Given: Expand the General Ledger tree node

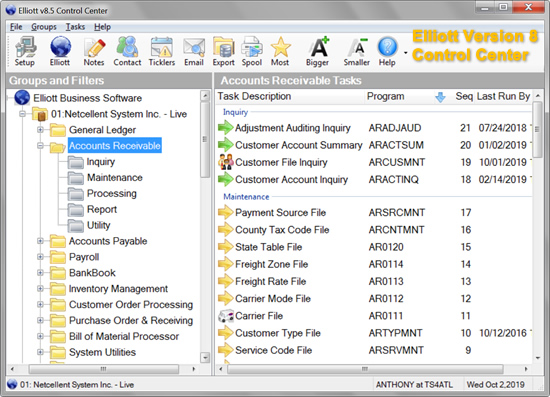Looking at the screenshot, I should coord(40,130).
